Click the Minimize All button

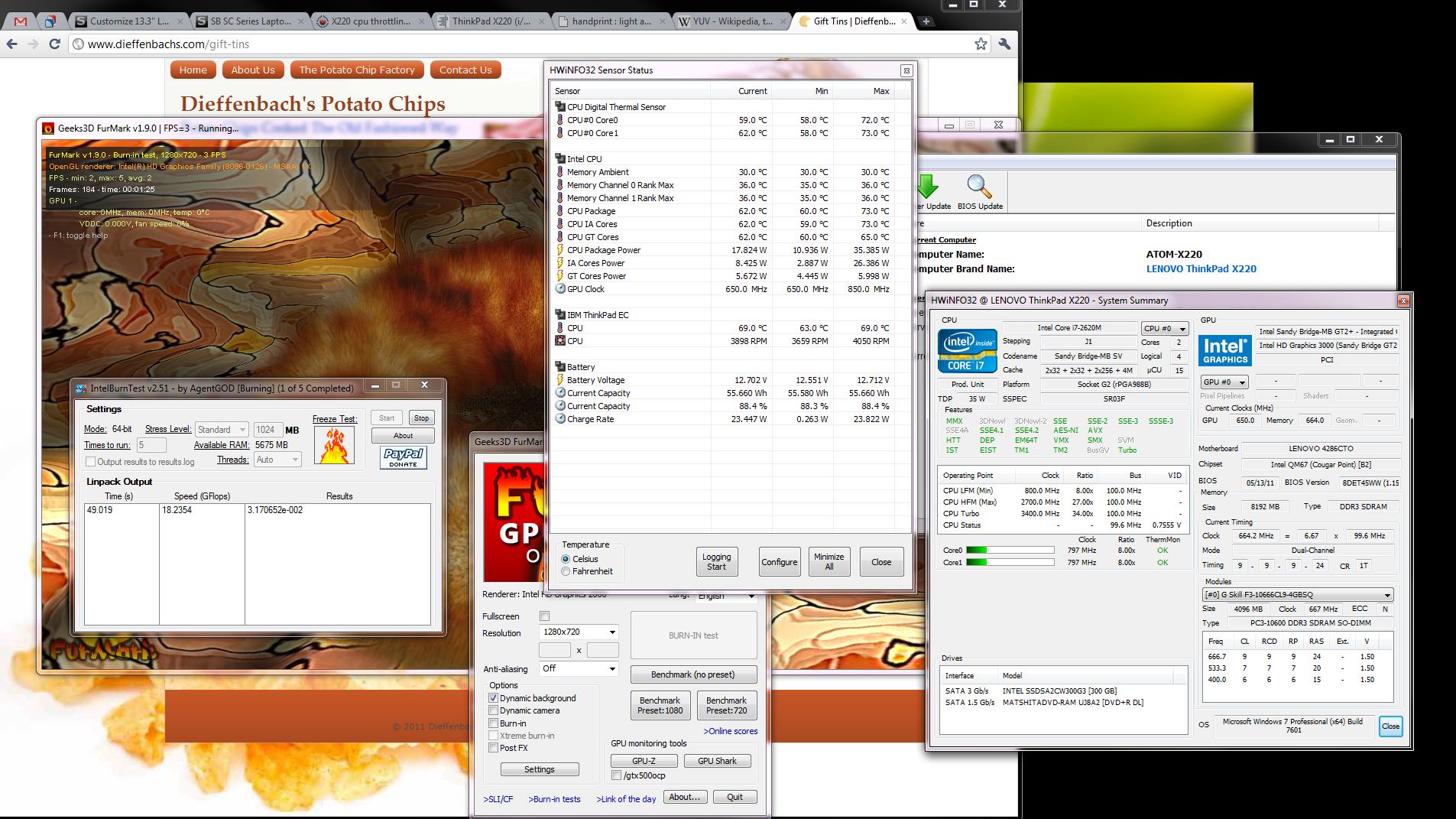point(829,562)
